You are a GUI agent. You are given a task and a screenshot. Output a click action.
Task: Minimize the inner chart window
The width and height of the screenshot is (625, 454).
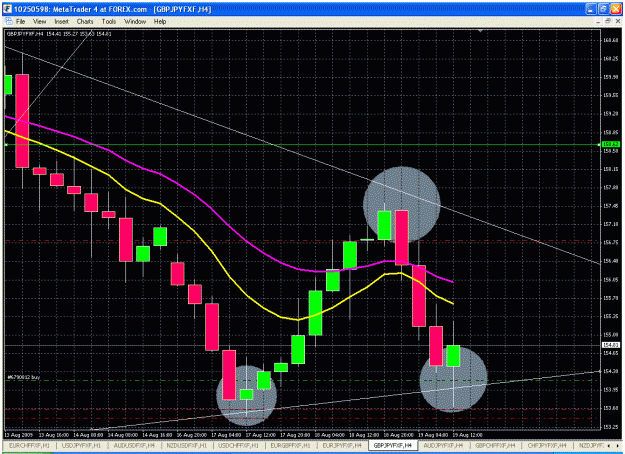pos(598,22)
